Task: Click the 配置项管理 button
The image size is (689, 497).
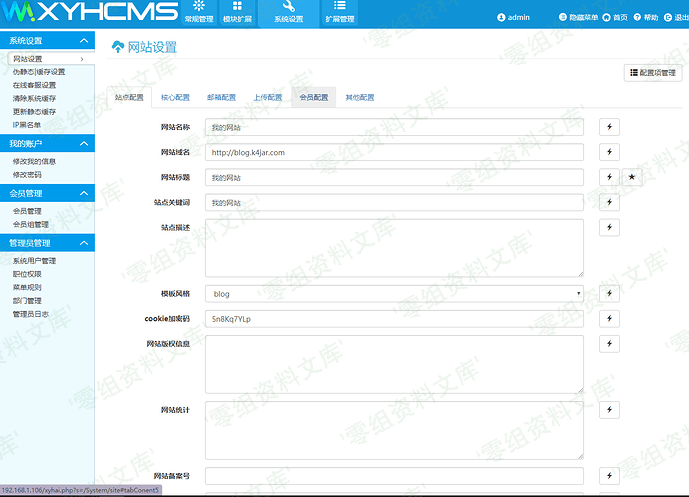Action: click(653, 73)
